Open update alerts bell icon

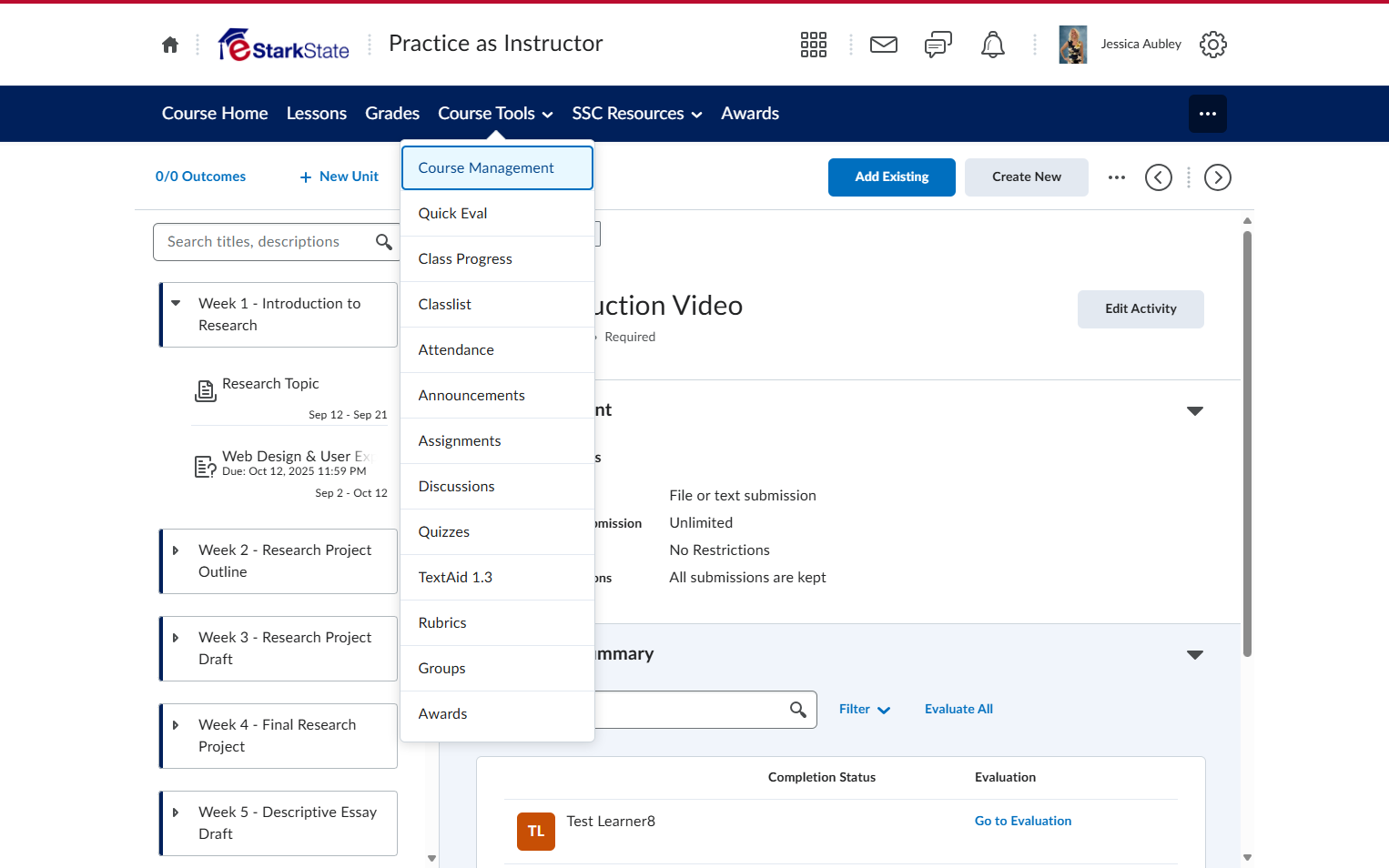click(993, 45)
